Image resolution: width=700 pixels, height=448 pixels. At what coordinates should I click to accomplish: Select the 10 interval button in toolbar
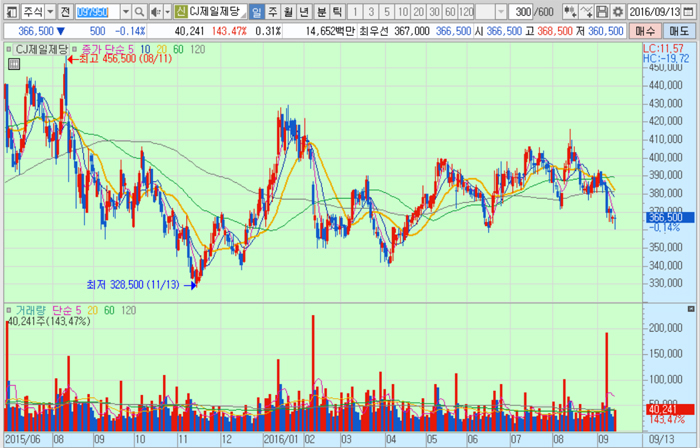pyautogui.click(x=403, y=12)
